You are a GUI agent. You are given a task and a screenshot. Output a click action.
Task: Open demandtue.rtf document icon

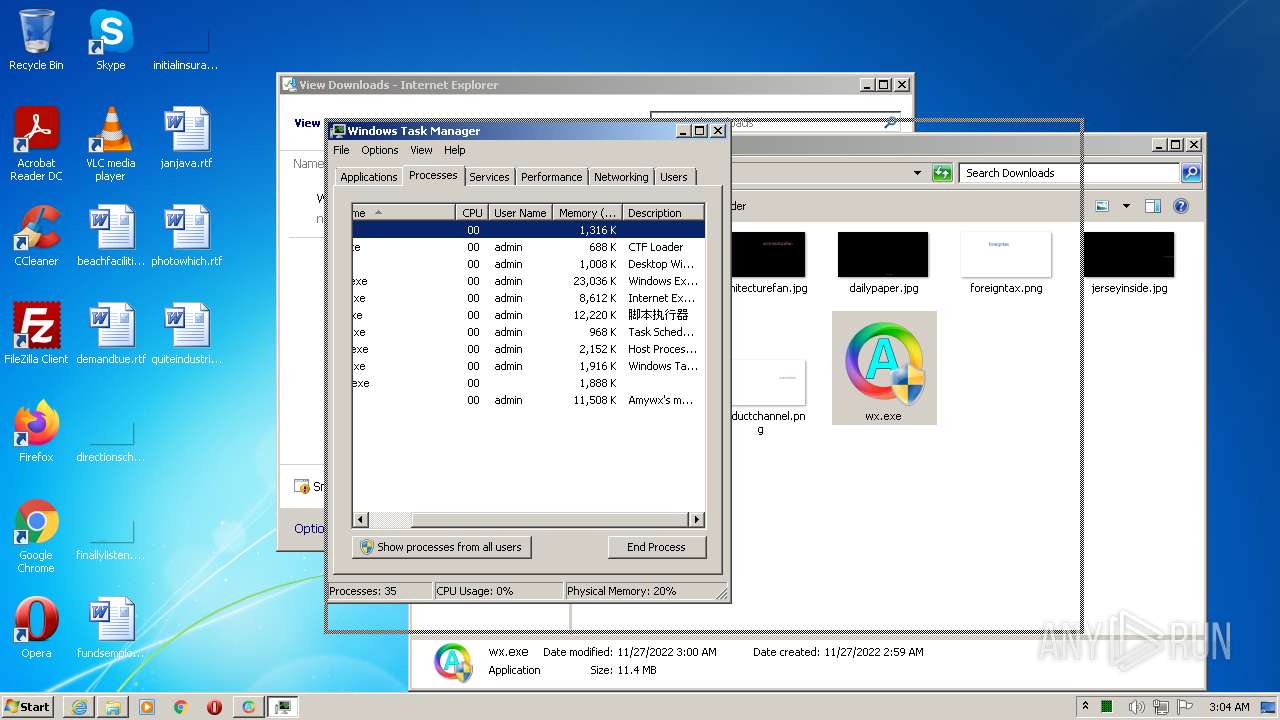pos(111,333)
